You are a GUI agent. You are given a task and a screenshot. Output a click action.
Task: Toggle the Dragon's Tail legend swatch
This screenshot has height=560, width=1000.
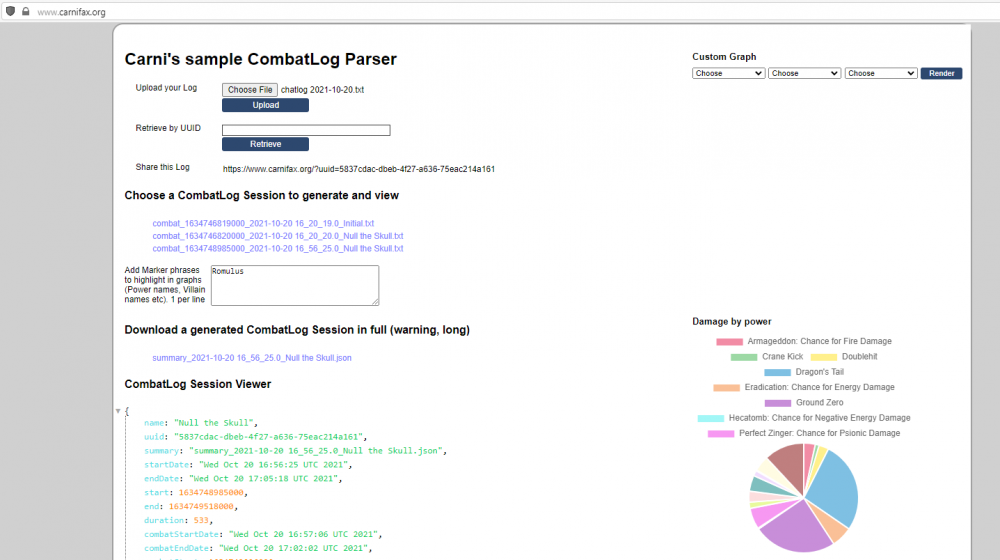pos(777,372)
